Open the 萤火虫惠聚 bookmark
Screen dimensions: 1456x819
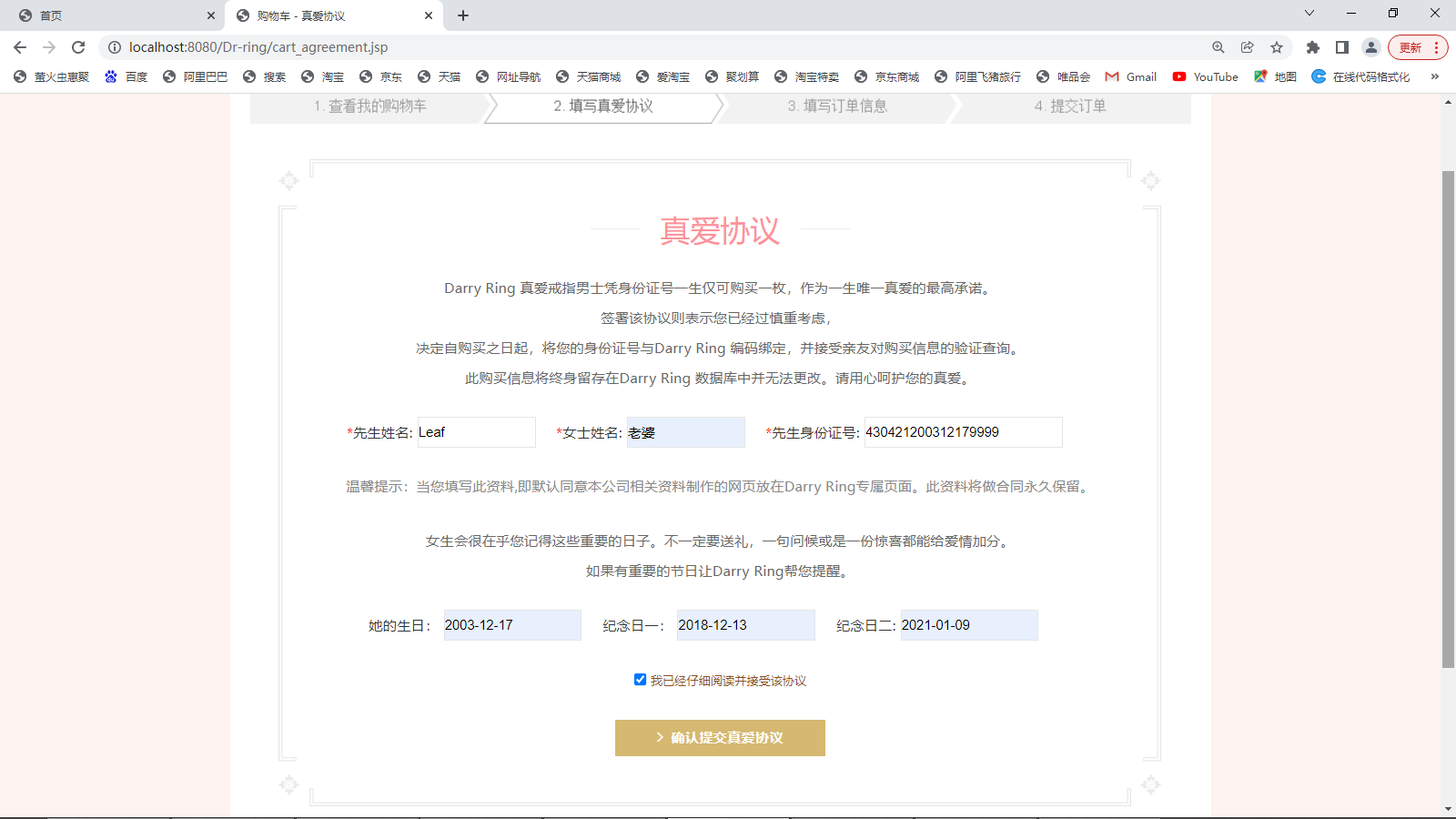point(51,77)
